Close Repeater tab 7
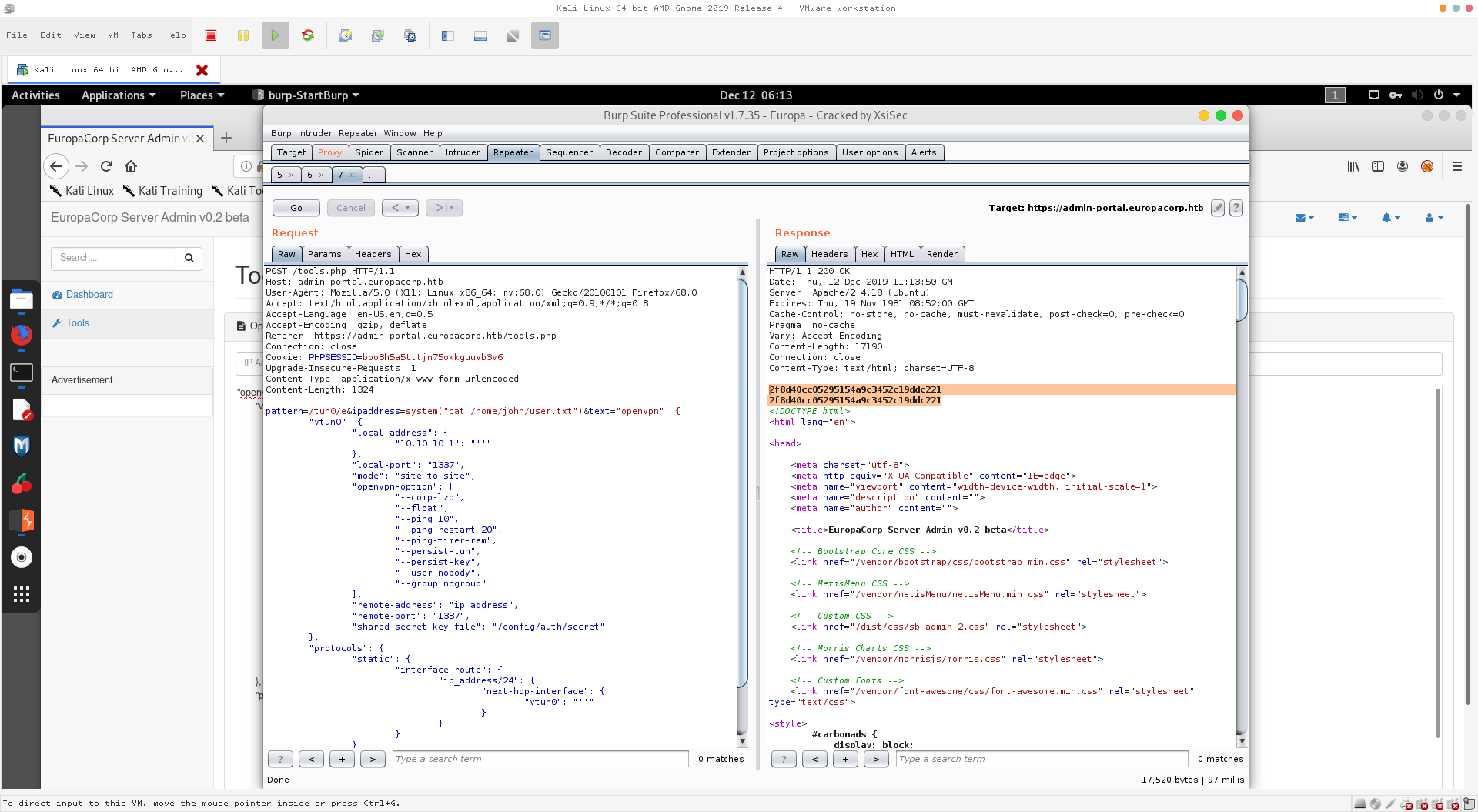Screen dimensions: 1478x812 tap(353, 175)
